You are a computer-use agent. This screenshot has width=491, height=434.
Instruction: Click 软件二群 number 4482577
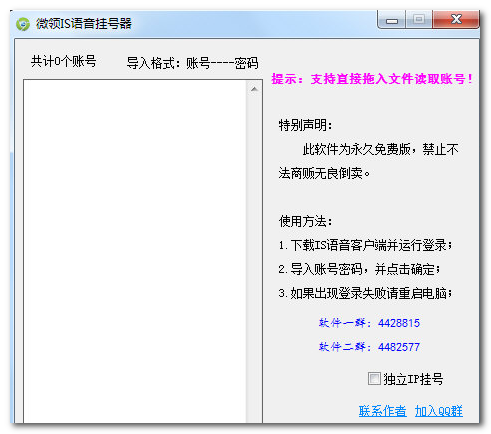(x=399, y=347)
